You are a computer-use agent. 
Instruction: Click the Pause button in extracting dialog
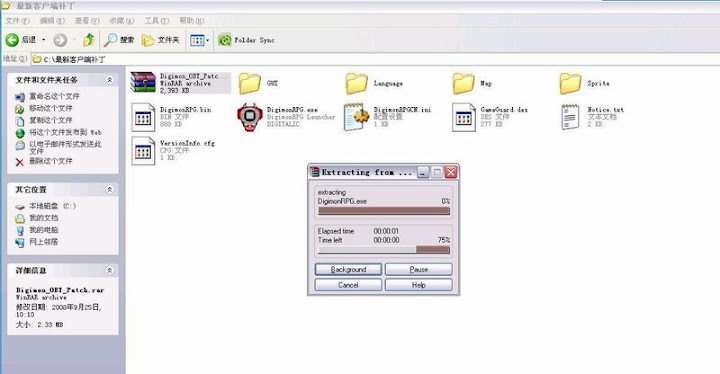(418, 269)
